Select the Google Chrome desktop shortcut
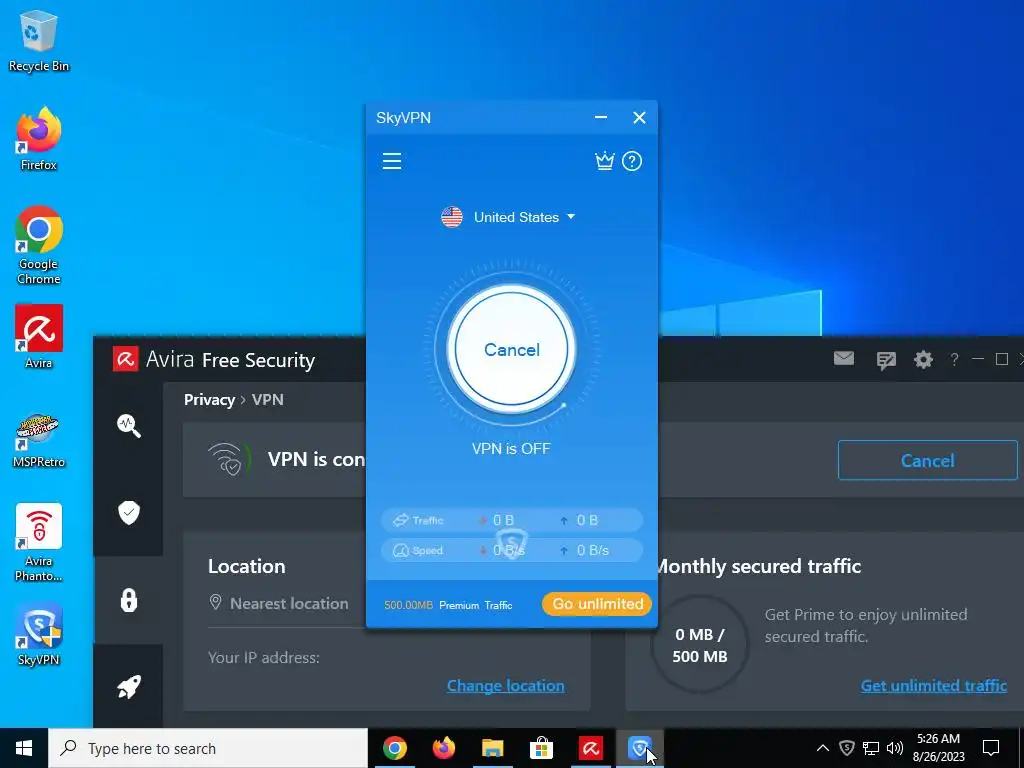Image resolution: width=1024 pixels, height=768 pixels. pos(39,246)
